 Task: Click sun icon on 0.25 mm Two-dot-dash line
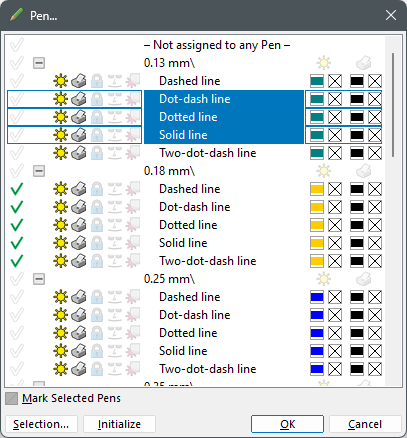click(x=61, y=369)
